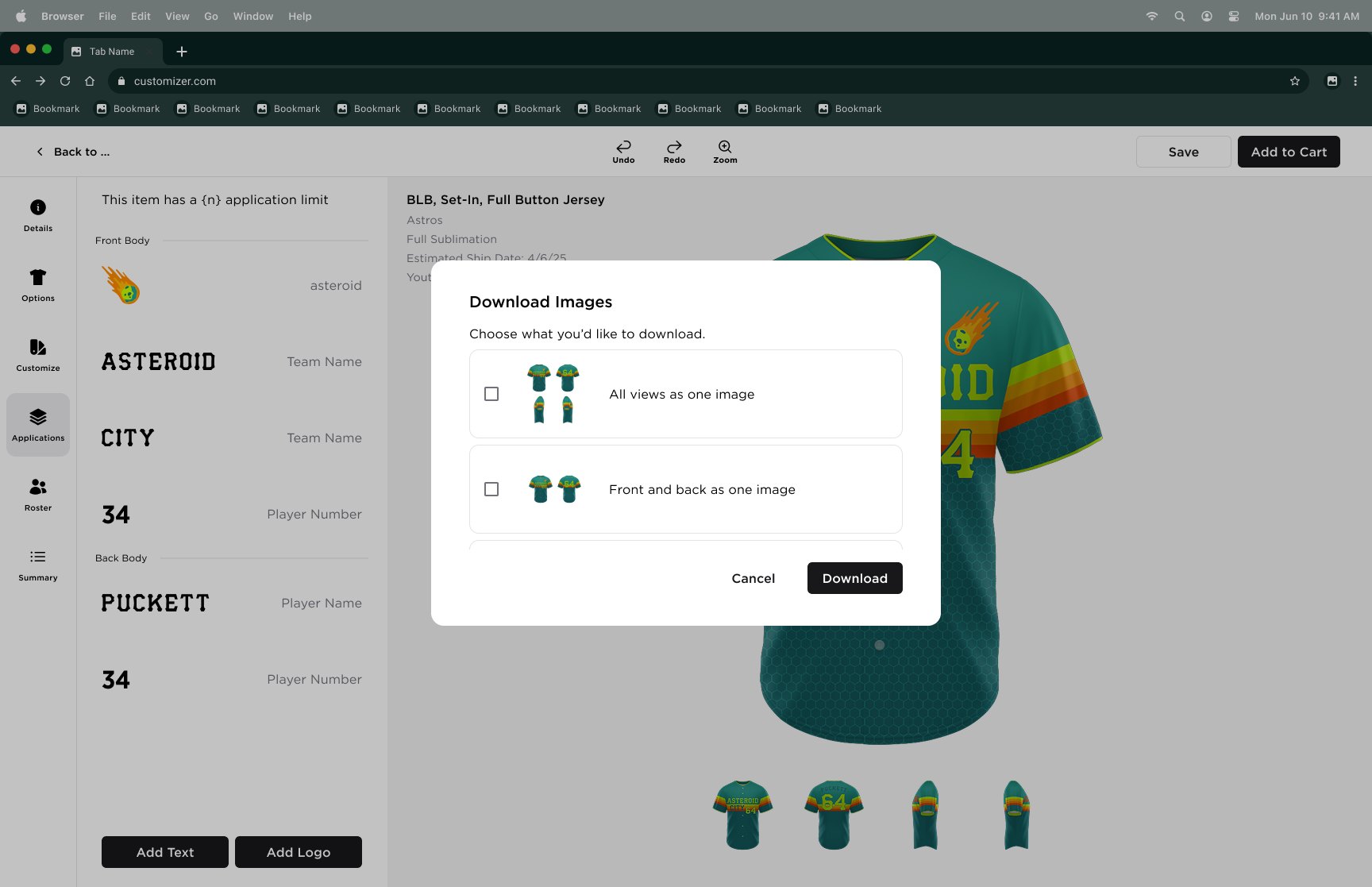Open the Summary list icon panel
1372x887 pixels.
pyautogui.click(x=38, y=565)
